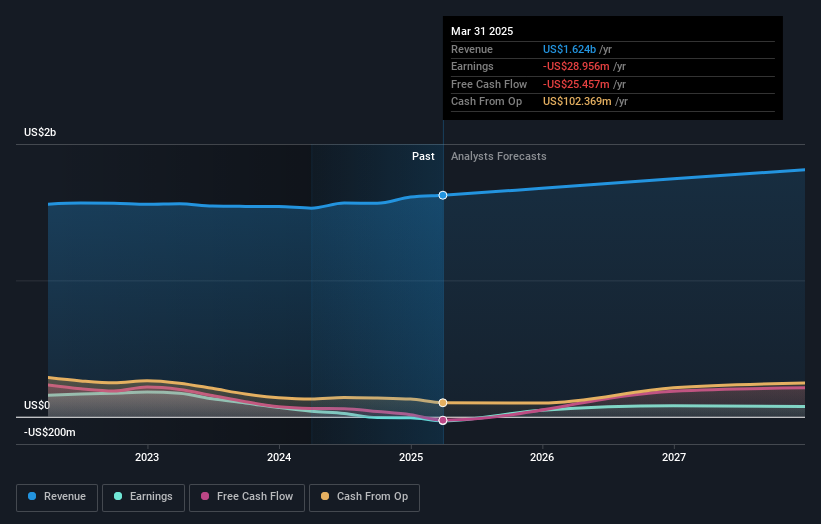Viewport: 821px width, 524px height.
Task: Click the Free Cash Flow pink data point marker
Action: point(443,420)
